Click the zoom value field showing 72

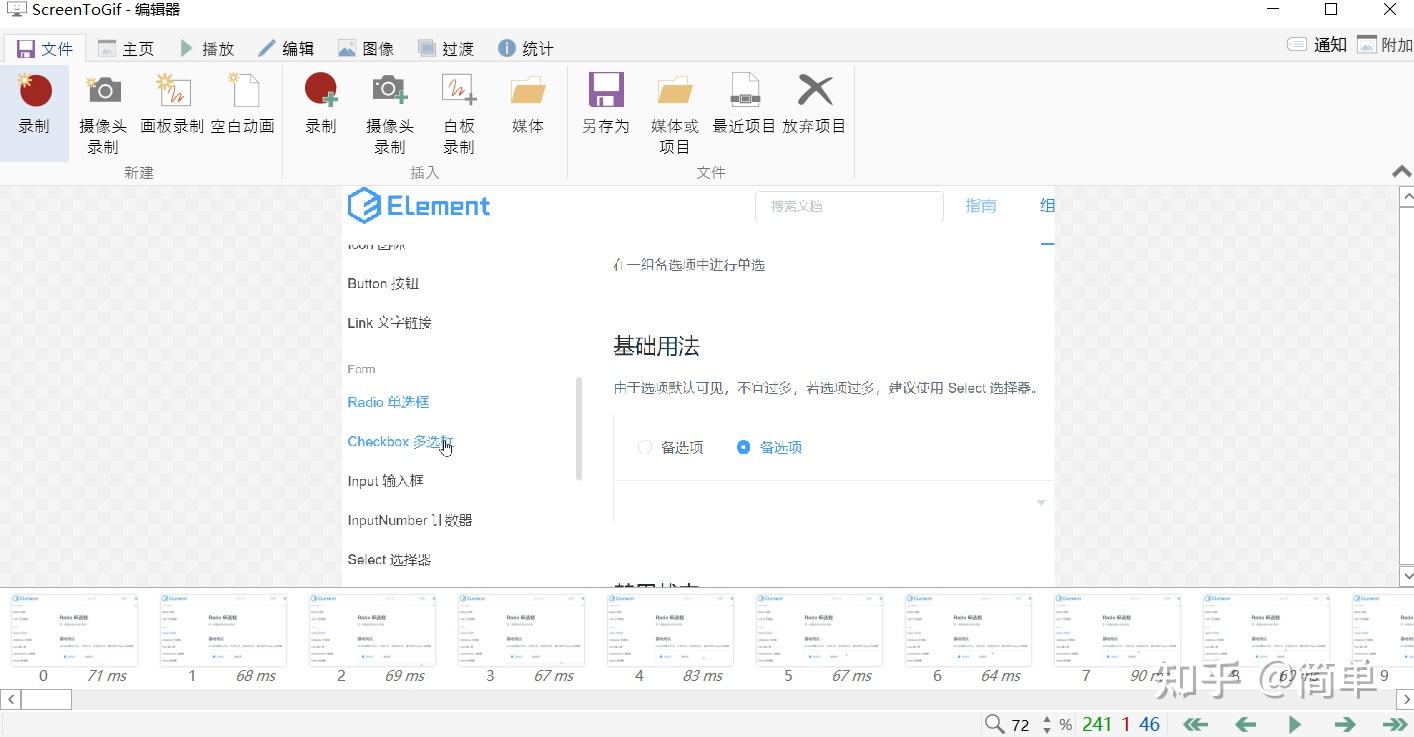tap(1021, 724)
